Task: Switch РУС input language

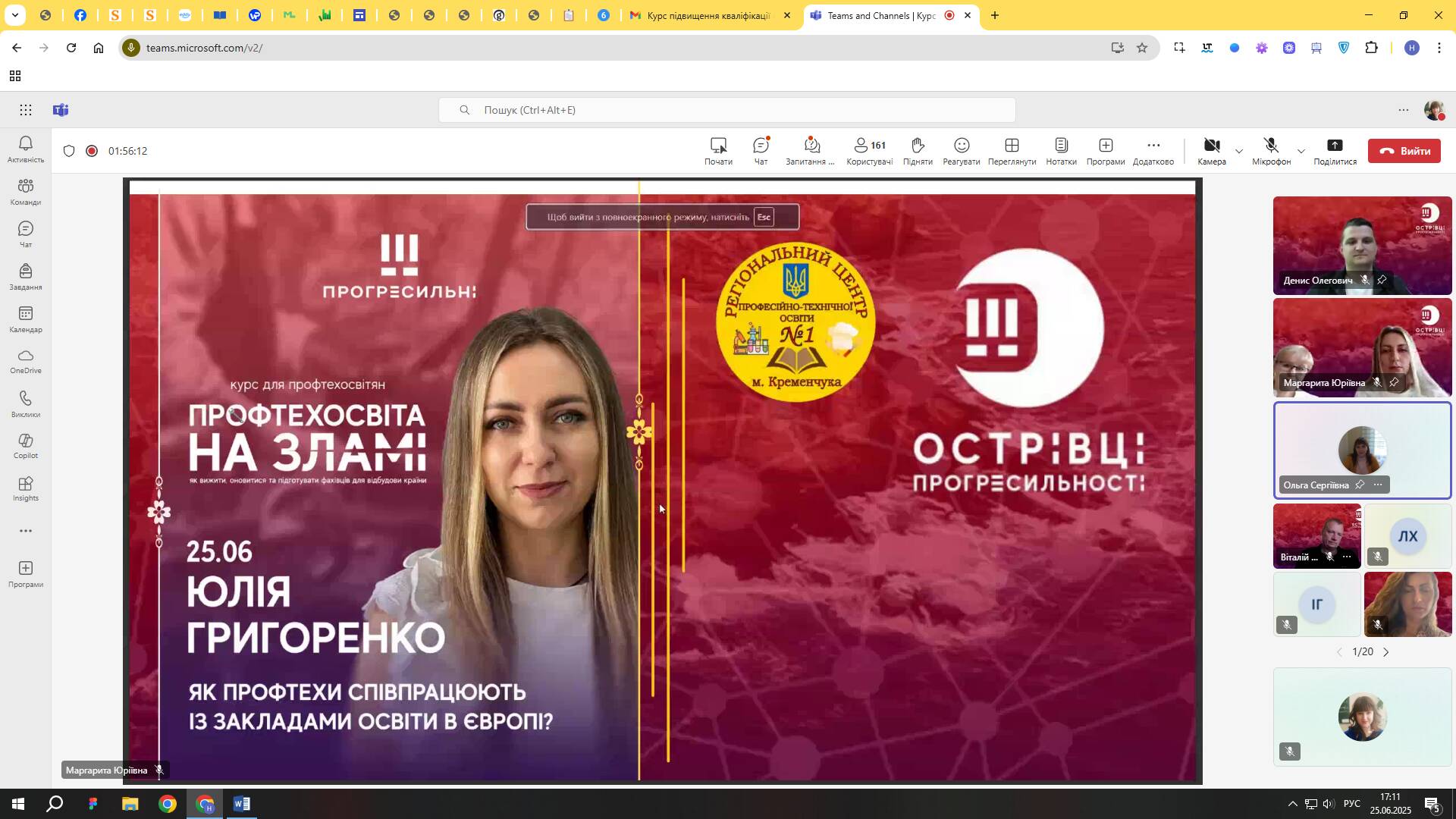Action: 1351,804
